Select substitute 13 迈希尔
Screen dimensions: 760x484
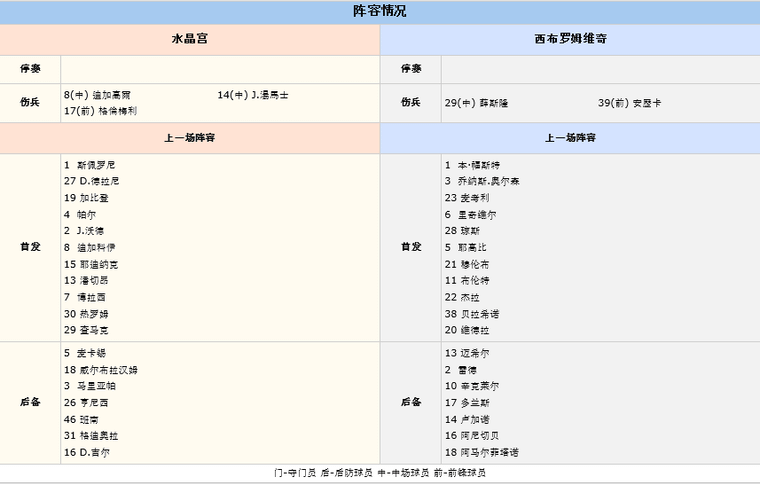pyautogui.click(x=467, y=353)
